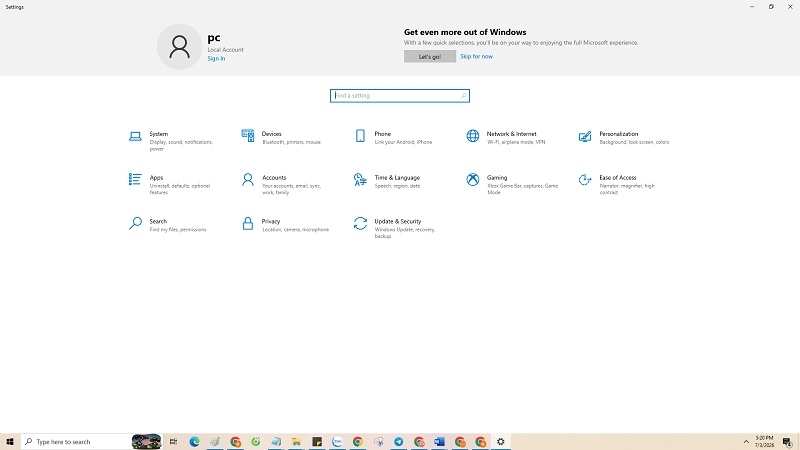The image size is (800, 450).
Task: Focus the Find a setting search box
Action: pyautogui.click(x=399, y=95)
